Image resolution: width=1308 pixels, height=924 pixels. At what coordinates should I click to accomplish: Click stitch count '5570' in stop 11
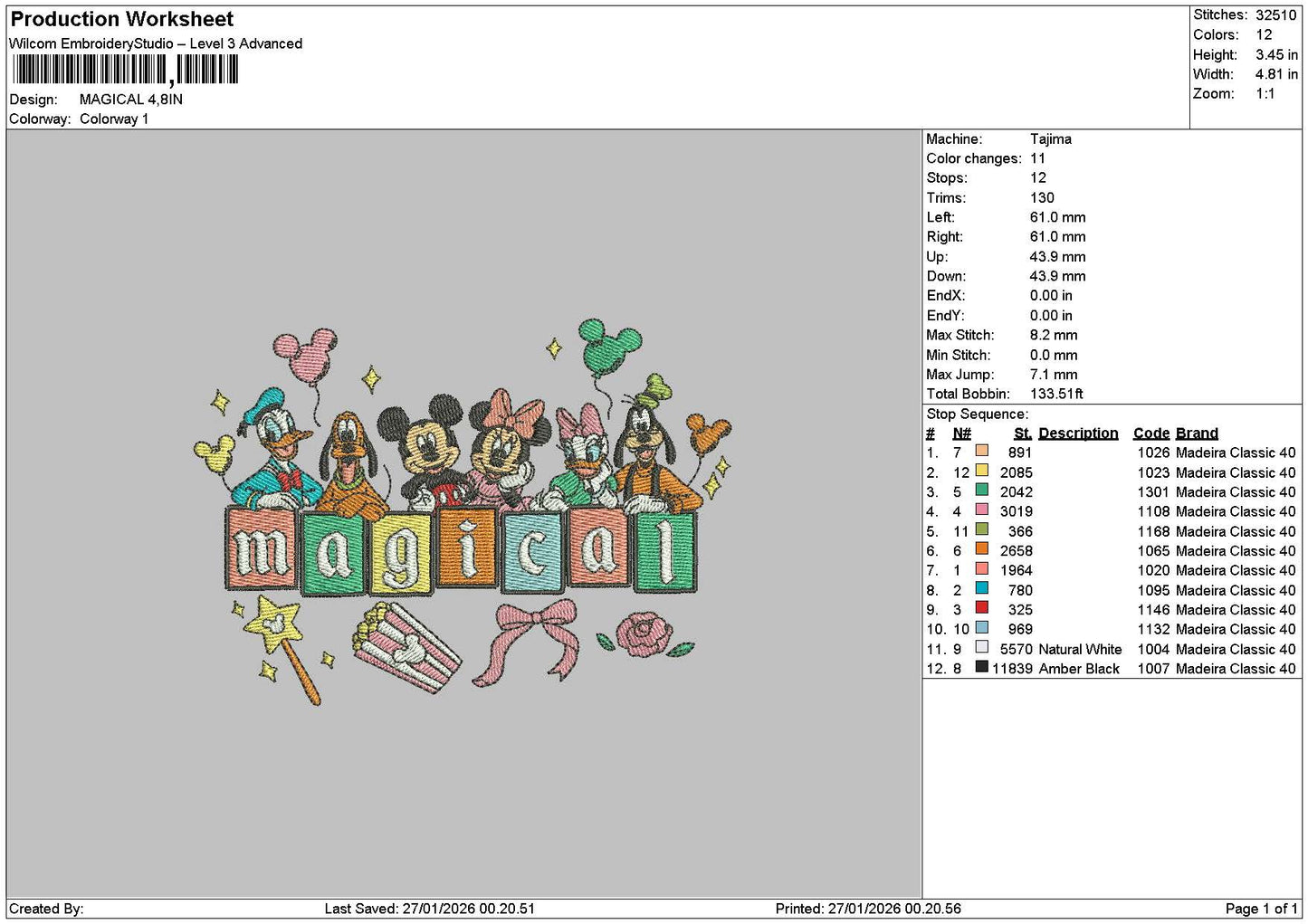coord(1016,650)
